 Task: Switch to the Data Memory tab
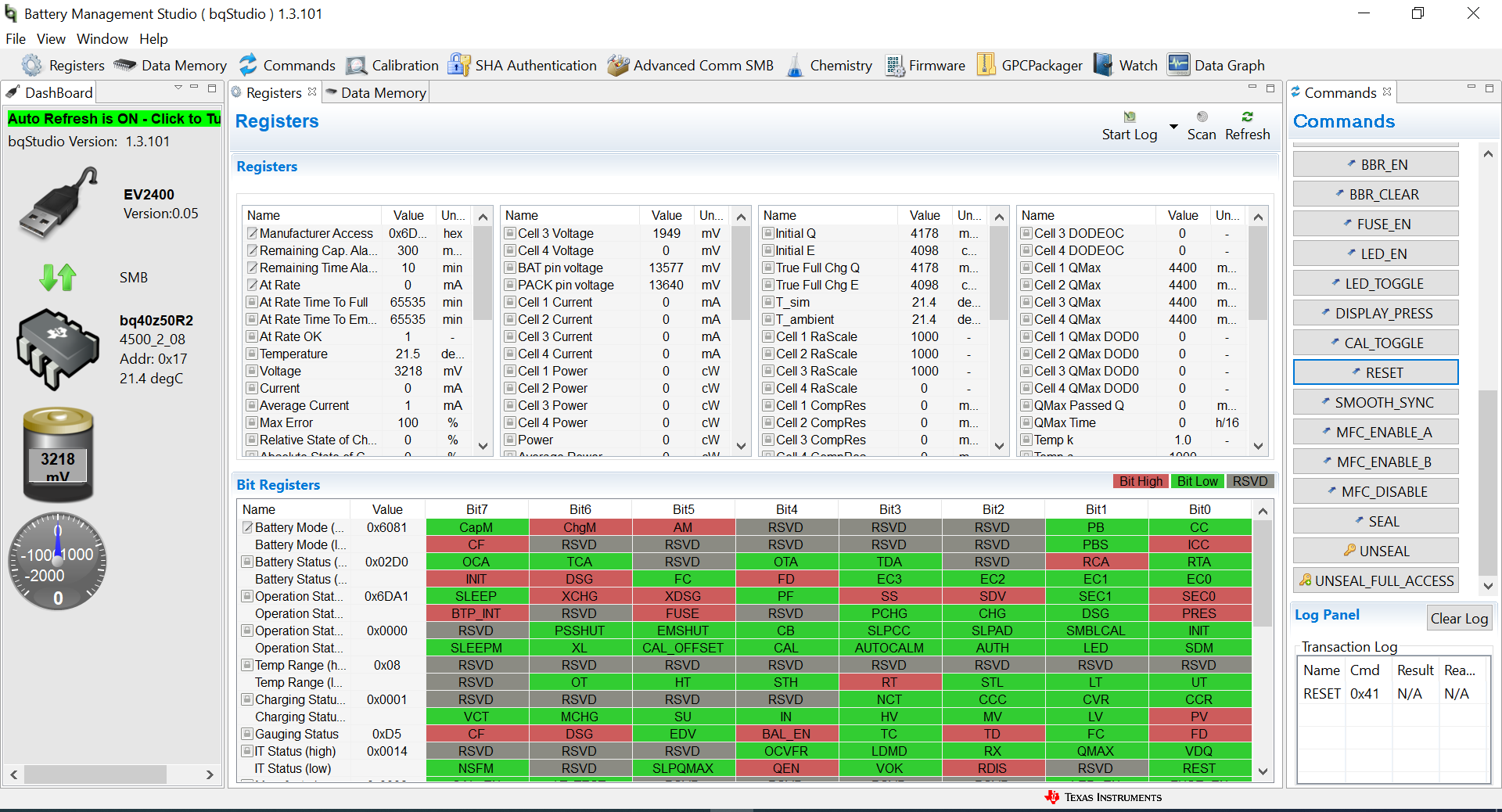click(376, 92)
